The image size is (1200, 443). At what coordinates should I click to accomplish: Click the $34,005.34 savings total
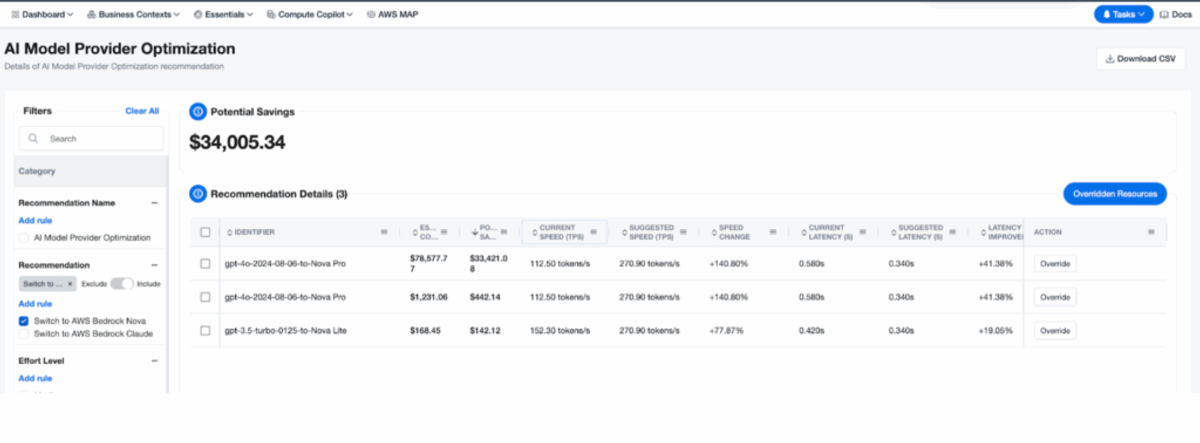[x=238, y=143]
